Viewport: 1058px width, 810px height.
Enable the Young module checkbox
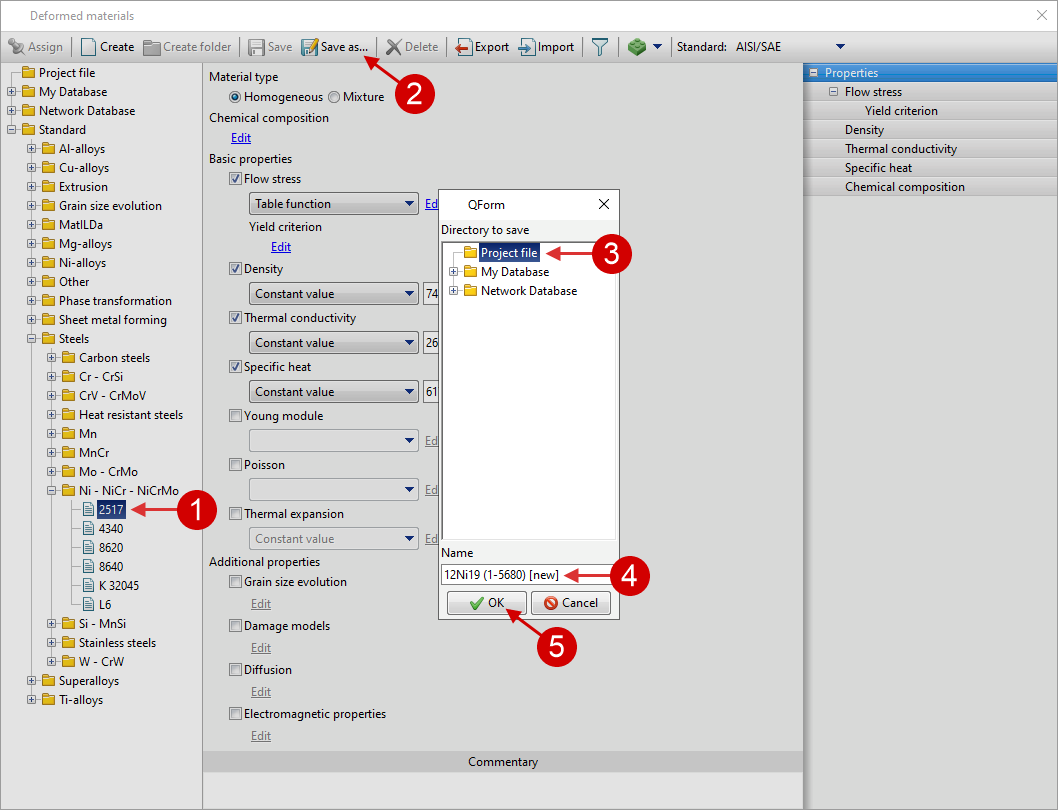pos(235,416)
